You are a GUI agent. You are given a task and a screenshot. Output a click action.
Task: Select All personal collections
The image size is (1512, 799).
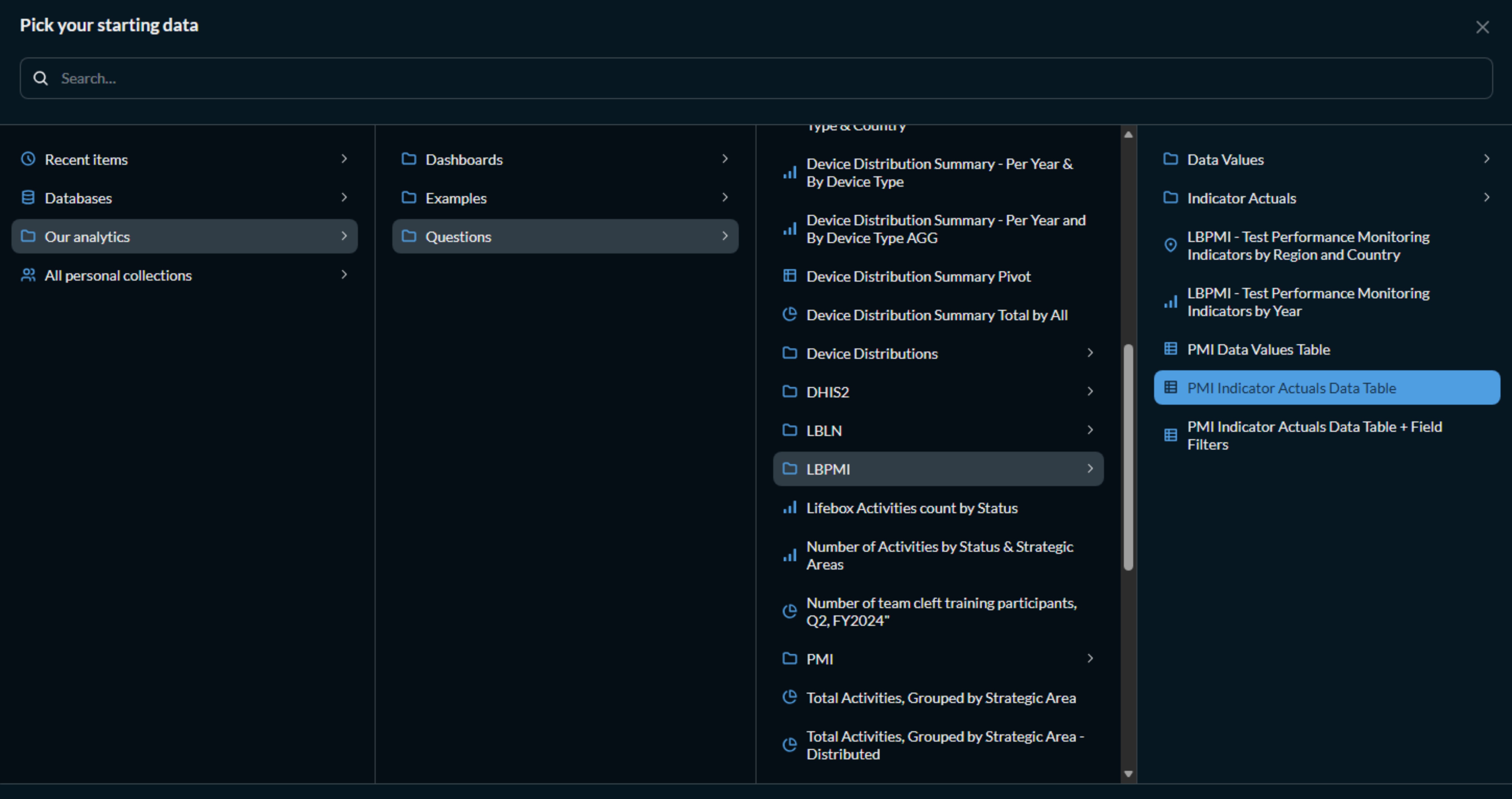pyautogui.click(x=184, y=275)
